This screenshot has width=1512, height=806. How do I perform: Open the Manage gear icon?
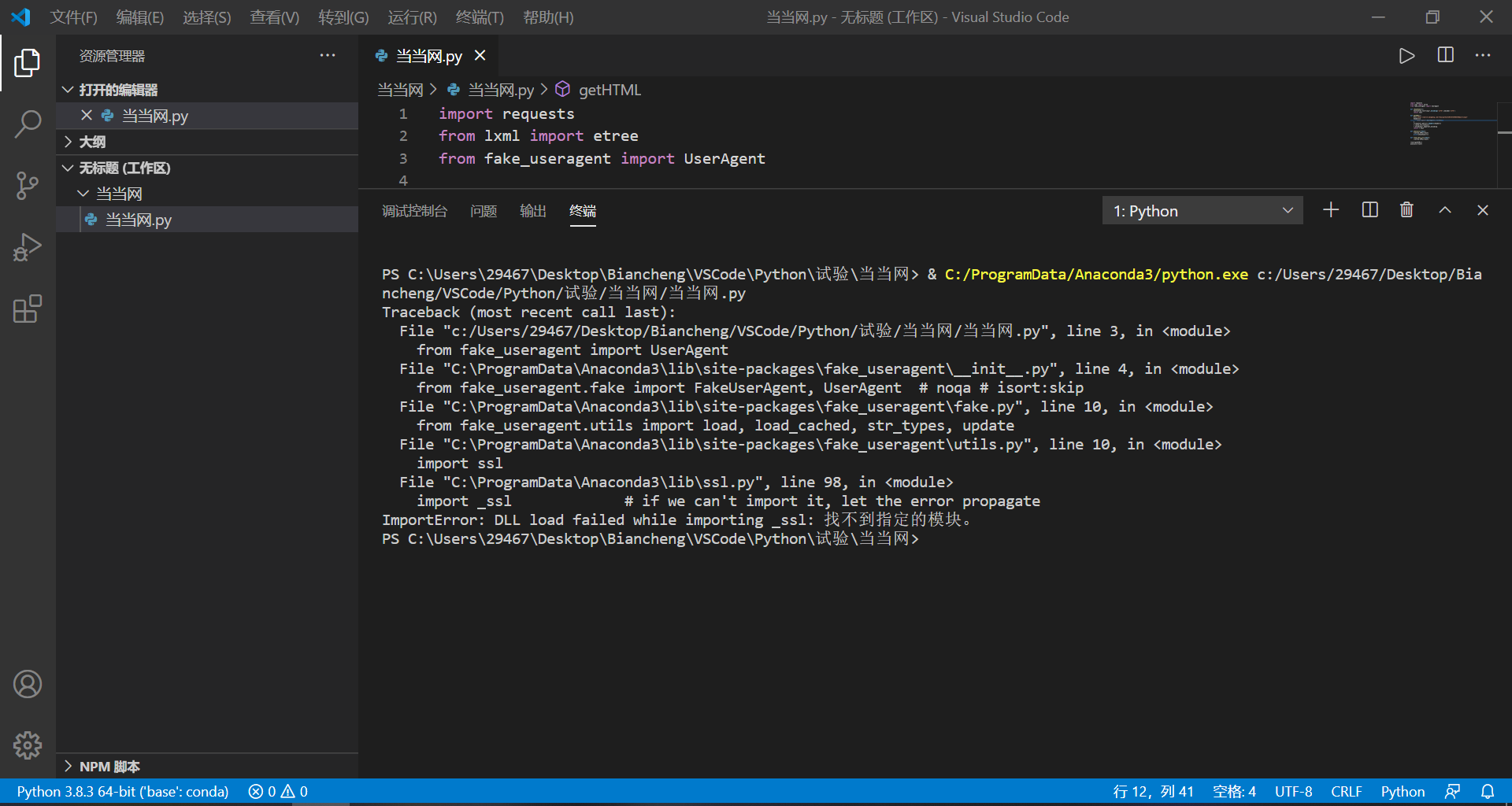(28, 745)
